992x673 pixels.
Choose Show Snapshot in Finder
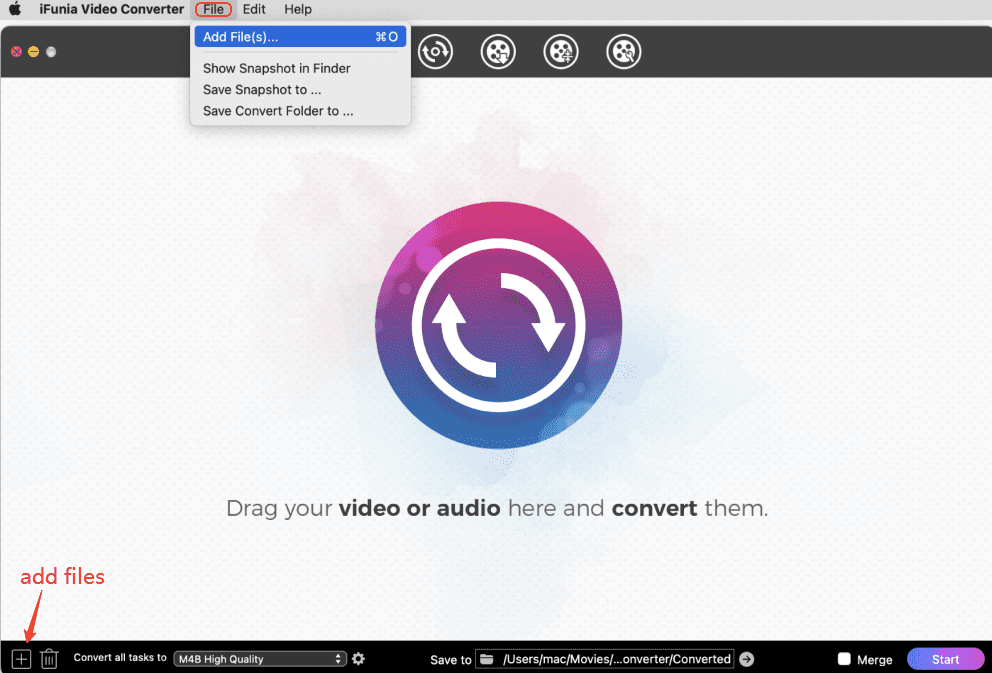click(276, 68)
